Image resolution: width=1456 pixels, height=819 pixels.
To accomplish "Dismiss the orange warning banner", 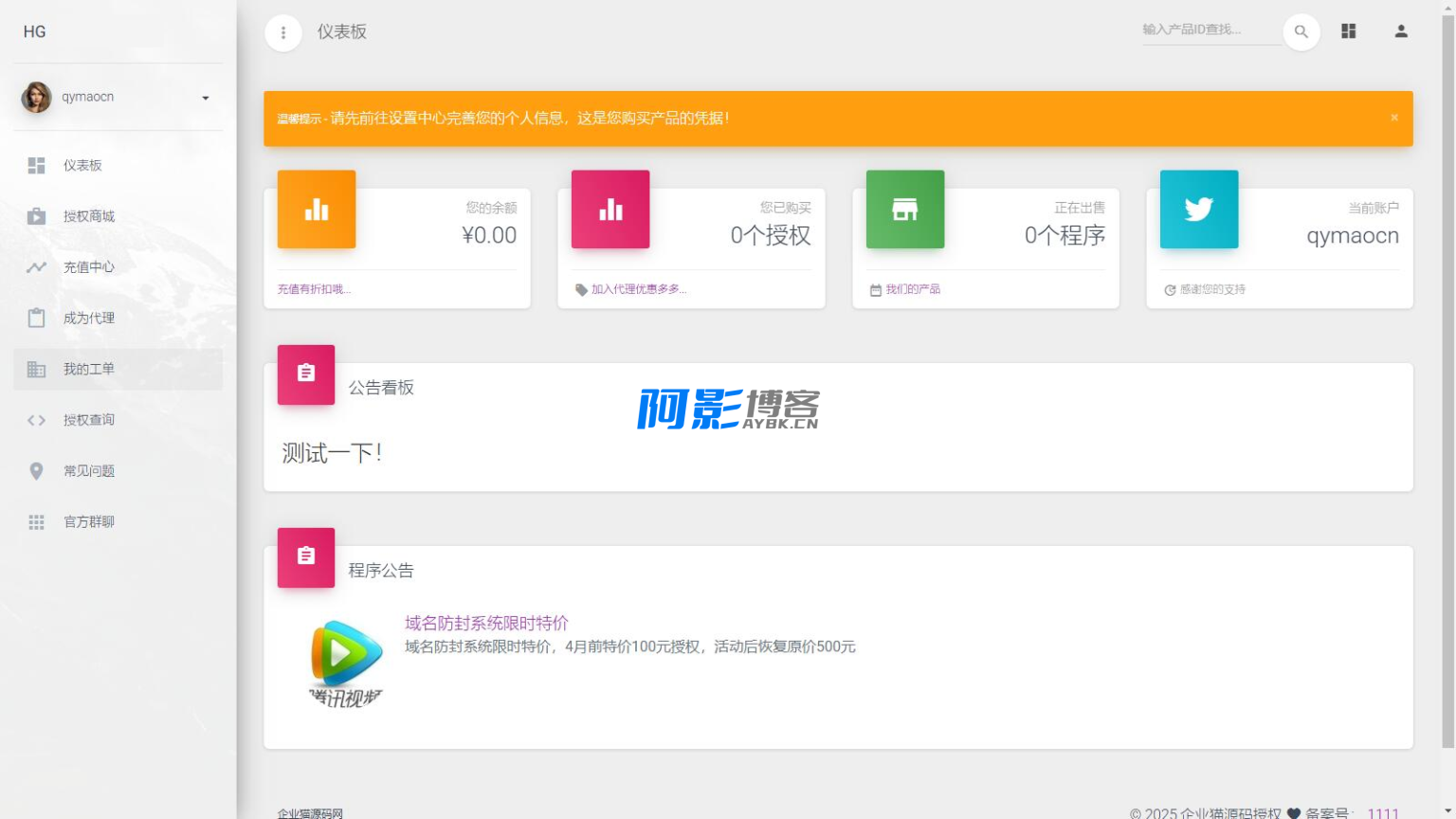I will pyautogui.click(x=1393, y=118).
